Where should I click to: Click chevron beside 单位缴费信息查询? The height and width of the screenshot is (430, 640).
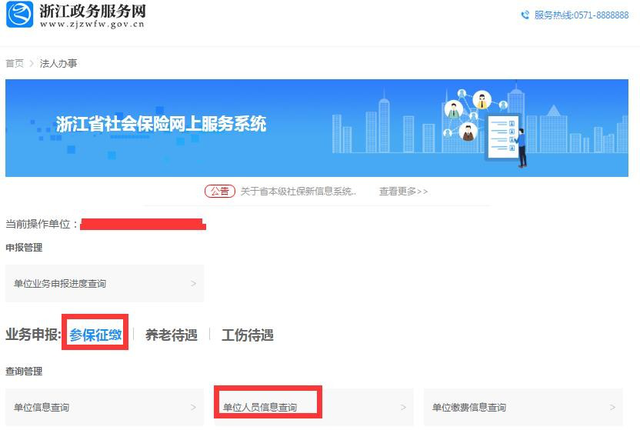coord(613,407)
